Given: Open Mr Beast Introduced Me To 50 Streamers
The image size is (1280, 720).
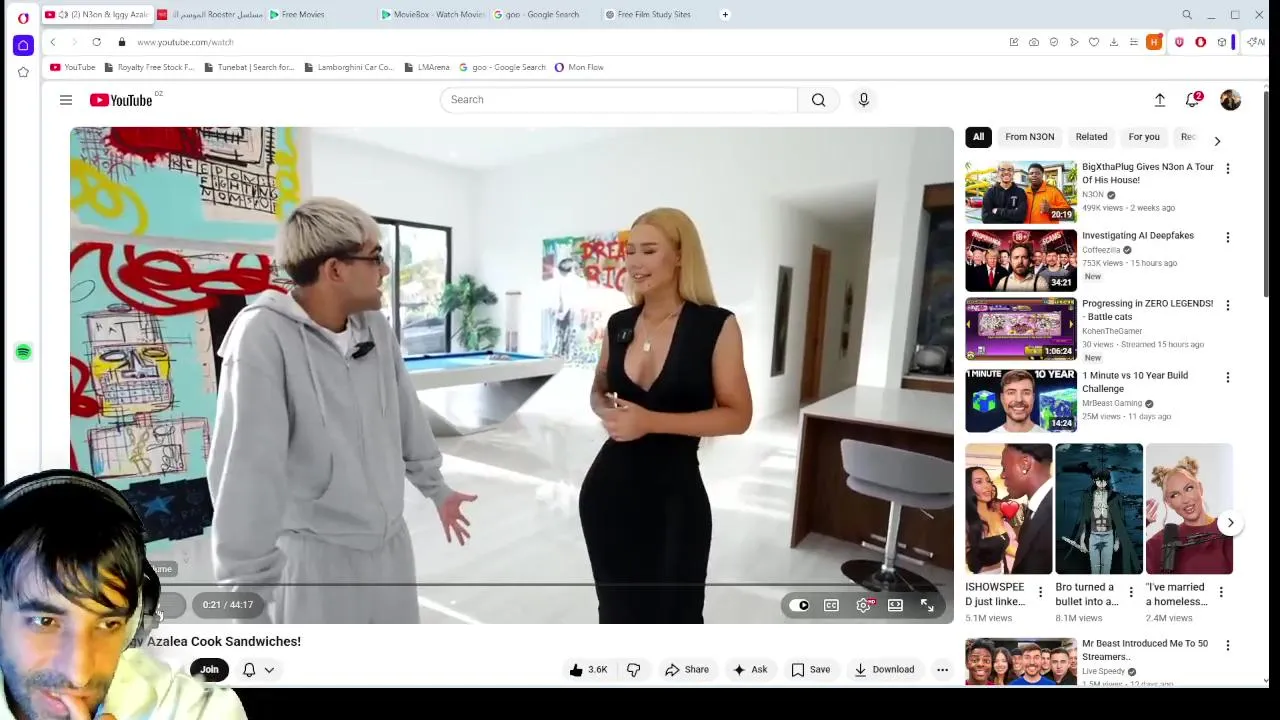Looking at the screenshot, I should pos(1145,650).
